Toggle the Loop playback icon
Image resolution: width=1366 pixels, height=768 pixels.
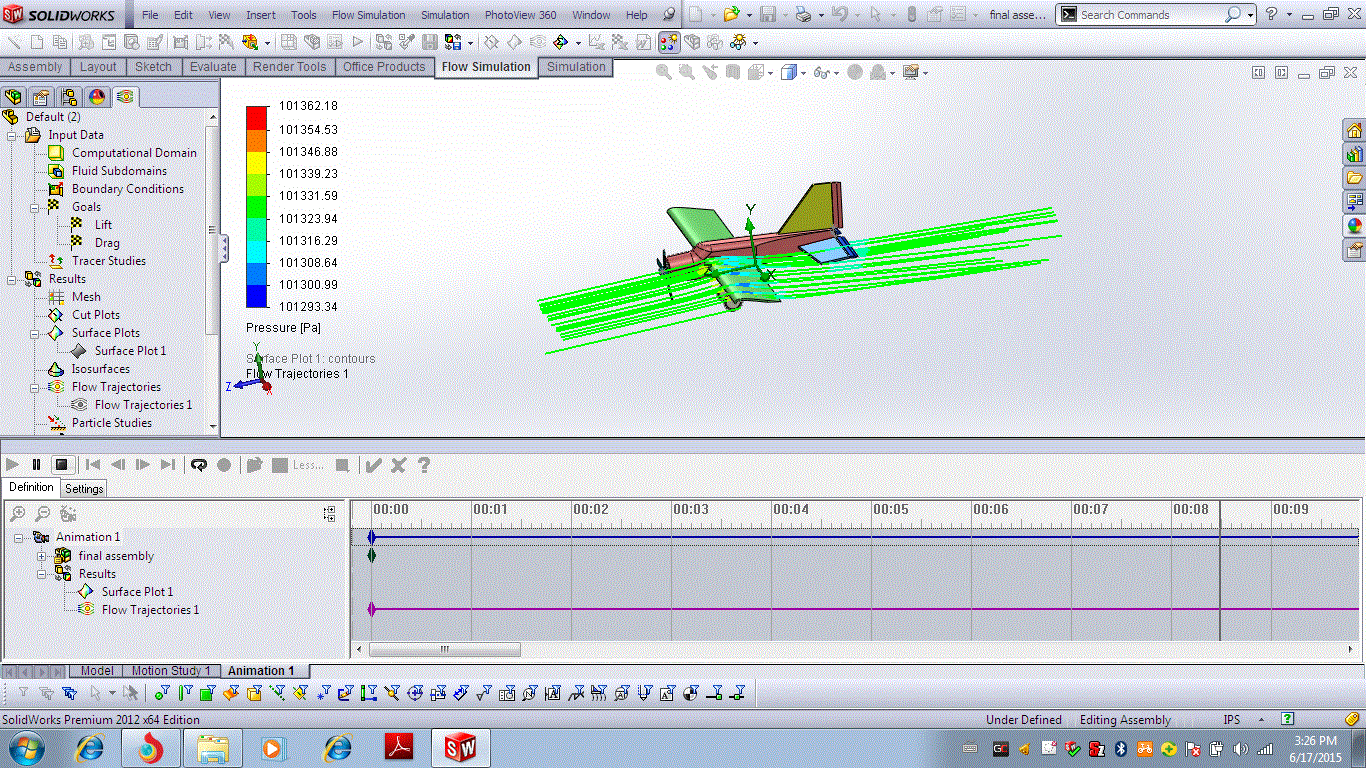point(199,465)
